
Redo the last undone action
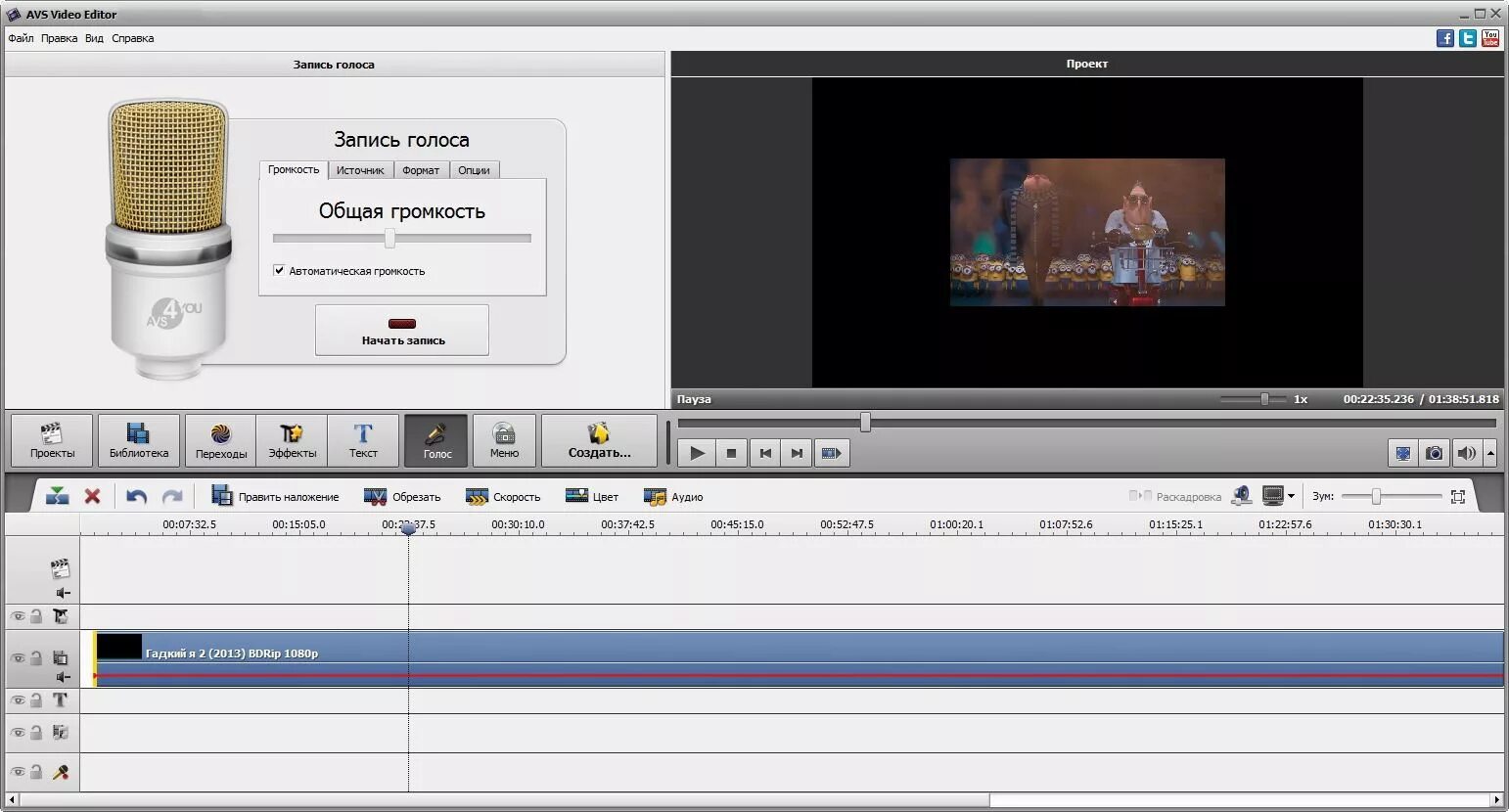(x=172, y=496)
